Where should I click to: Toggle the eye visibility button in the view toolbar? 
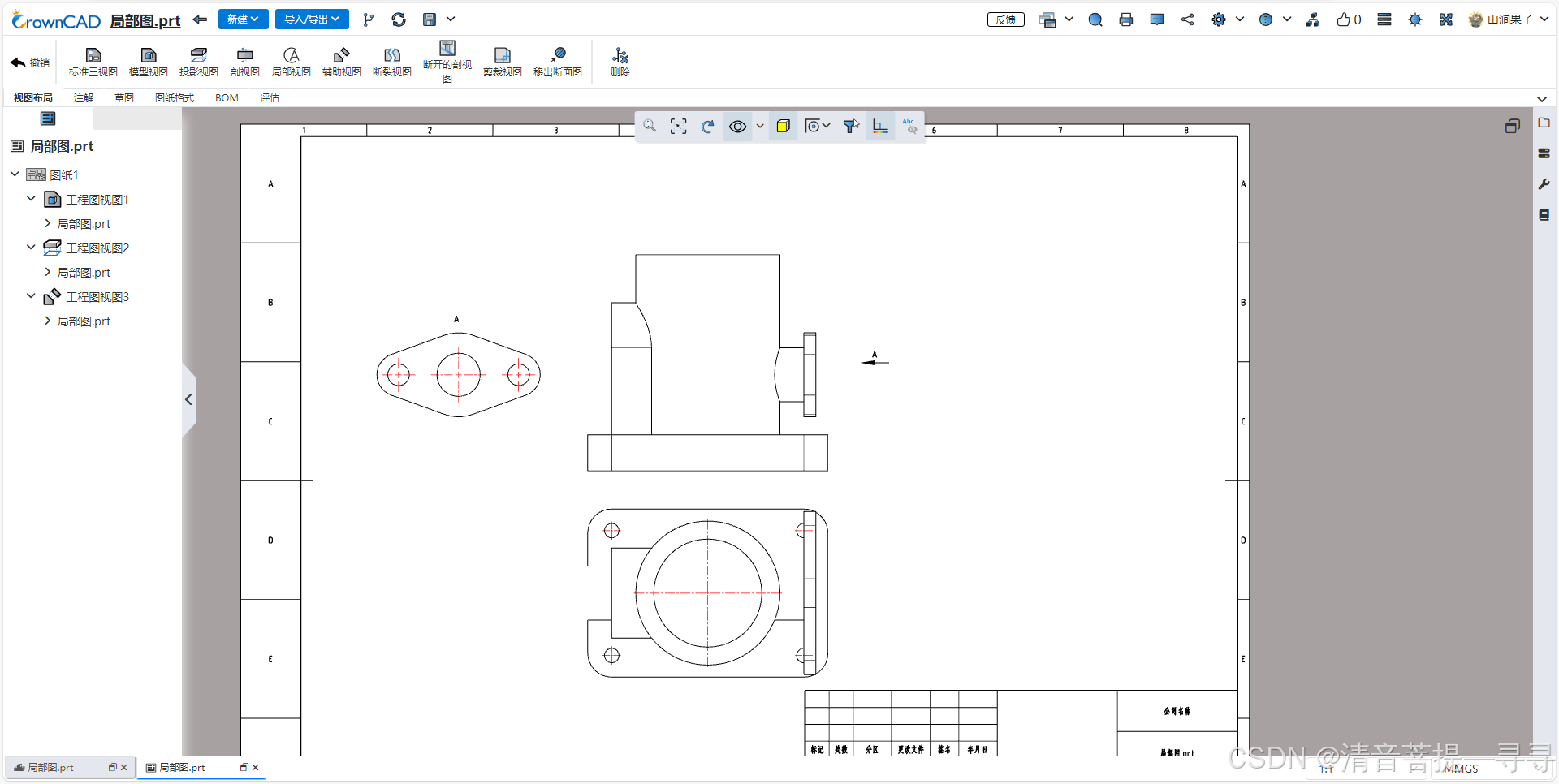click(737, 126)
